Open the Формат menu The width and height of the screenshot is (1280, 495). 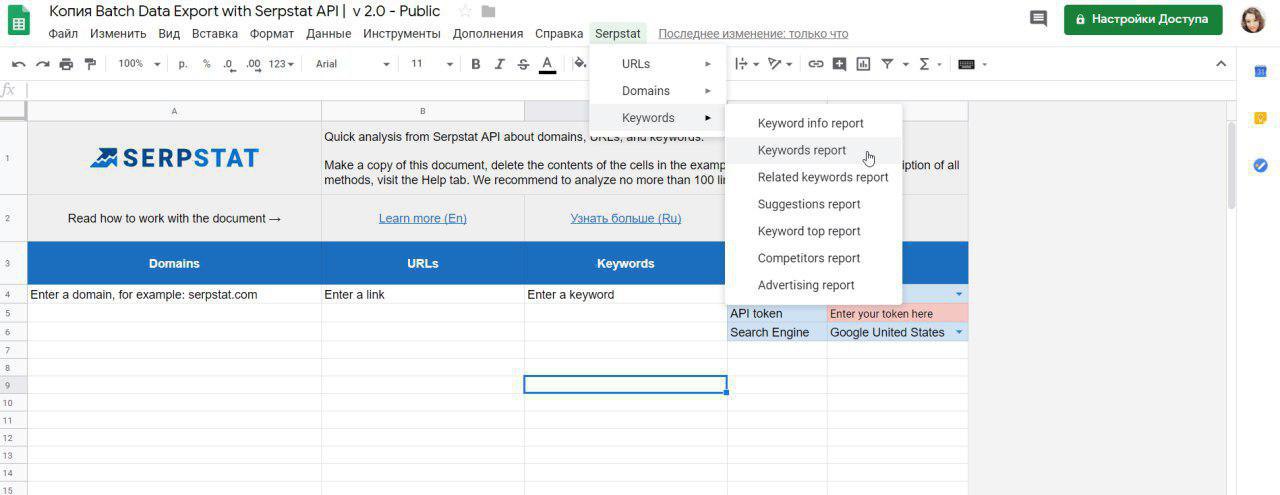[x=272, y=33]
